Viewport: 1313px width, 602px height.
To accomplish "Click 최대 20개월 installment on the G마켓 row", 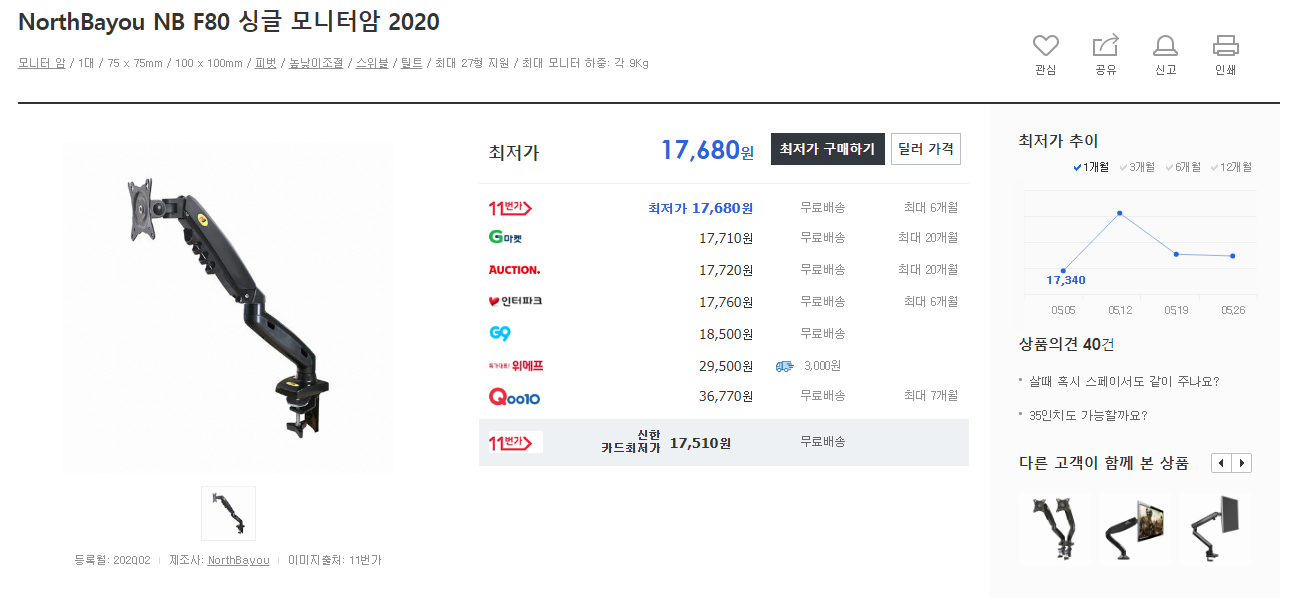I will tap(928, 238).
